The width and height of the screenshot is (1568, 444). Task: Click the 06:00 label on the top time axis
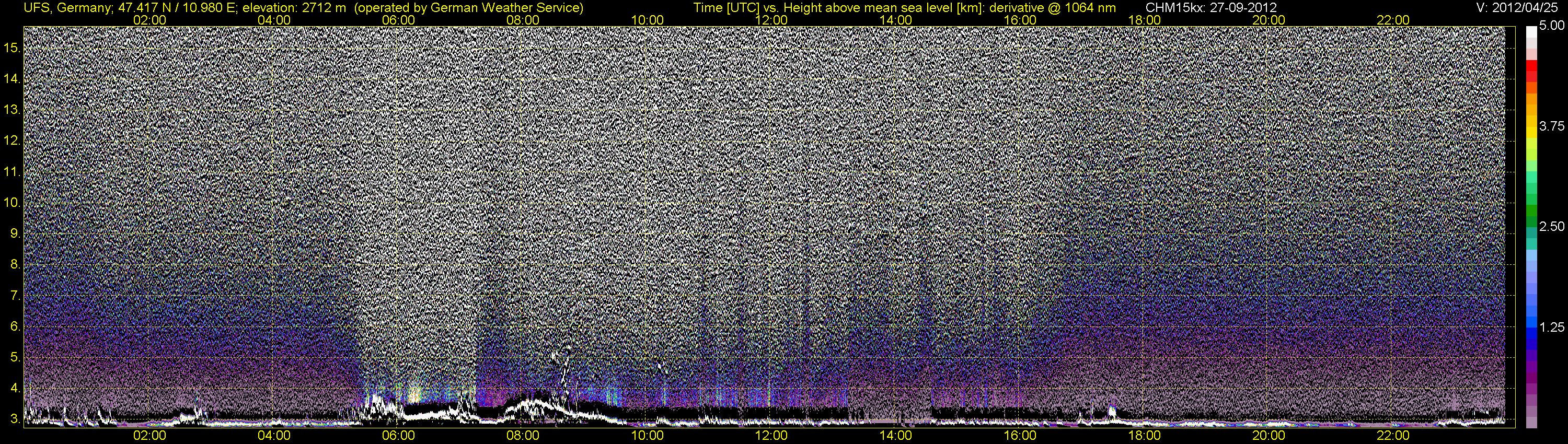(x=399, y=20)
